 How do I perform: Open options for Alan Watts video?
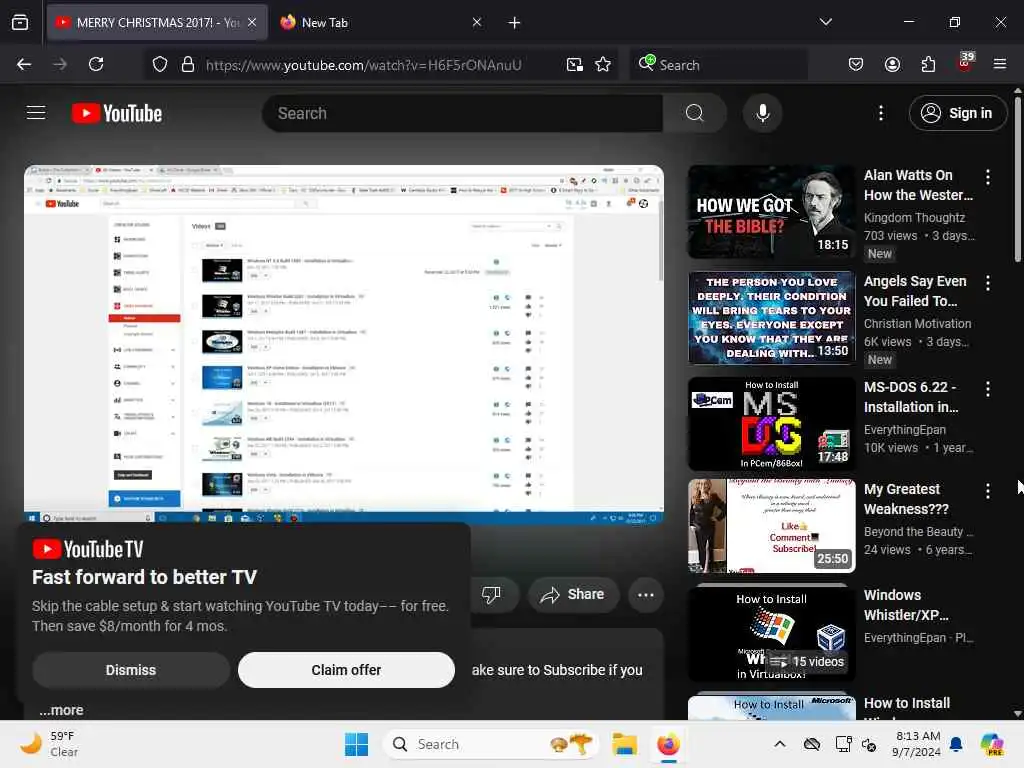988,176
